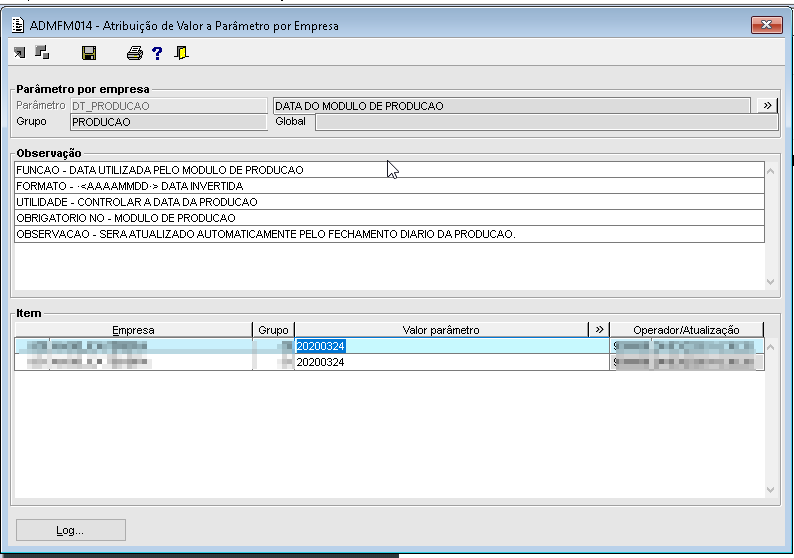The width and height of the screenshot is (794, 558).
Task: Open parameter lookup with the >> button
Action: 767,105
